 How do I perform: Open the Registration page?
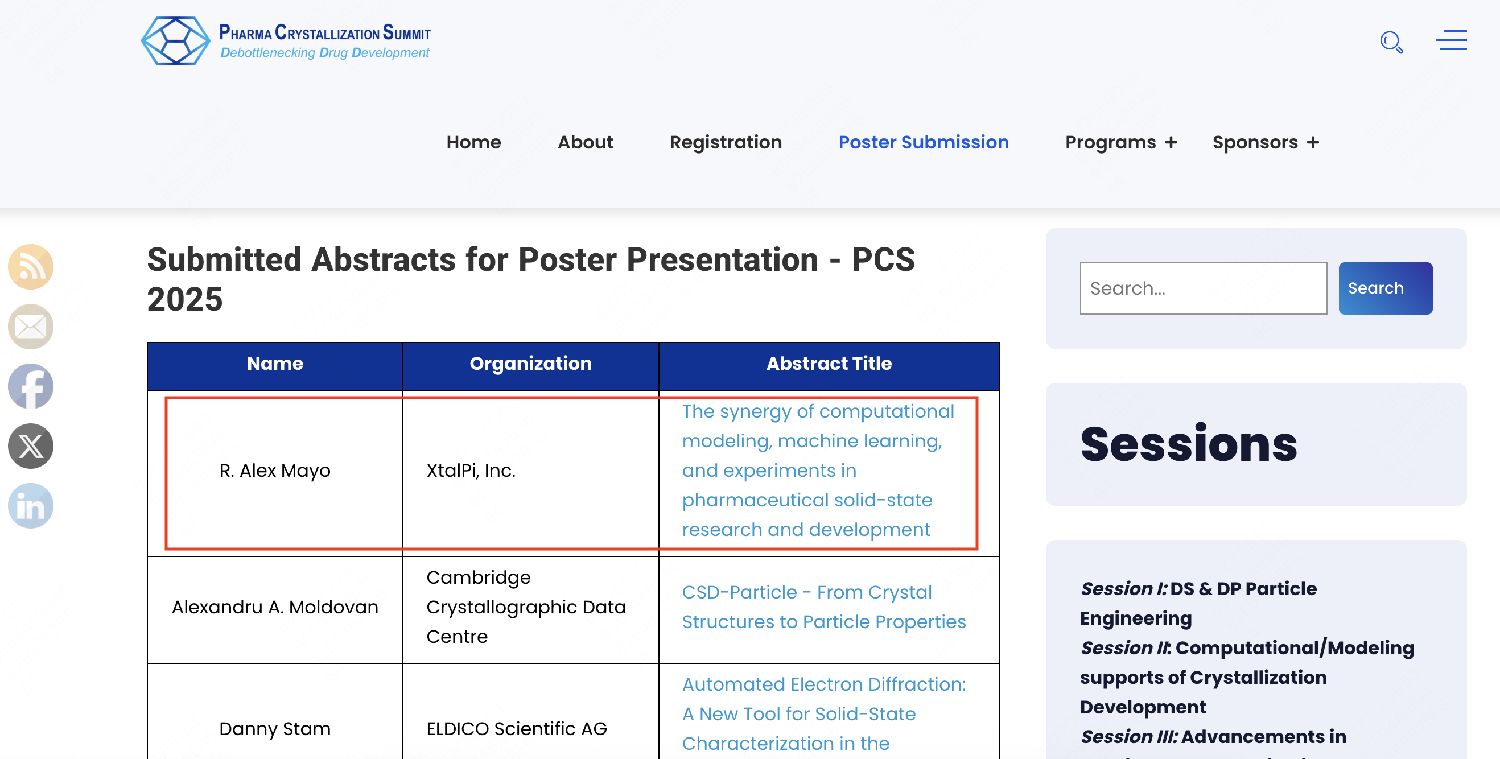coord(726,142)
